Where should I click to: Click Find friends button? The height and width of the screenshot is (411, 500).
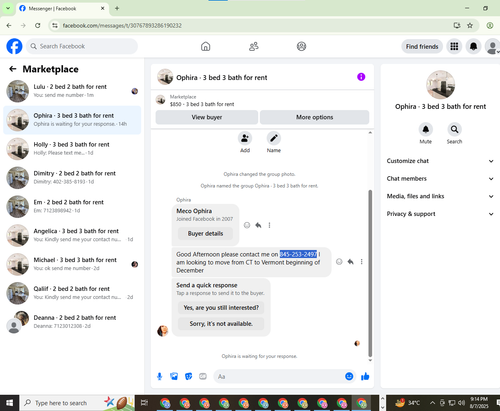(422, 47)
